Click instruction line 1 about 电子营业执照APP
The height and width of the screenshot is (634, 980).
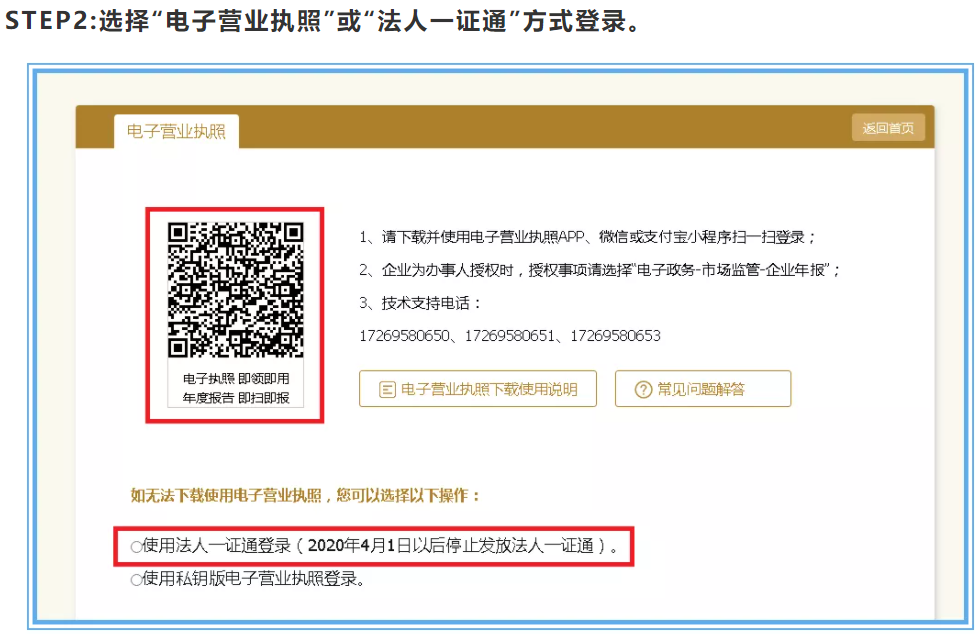pyautogui.click(x=587, y=237)
